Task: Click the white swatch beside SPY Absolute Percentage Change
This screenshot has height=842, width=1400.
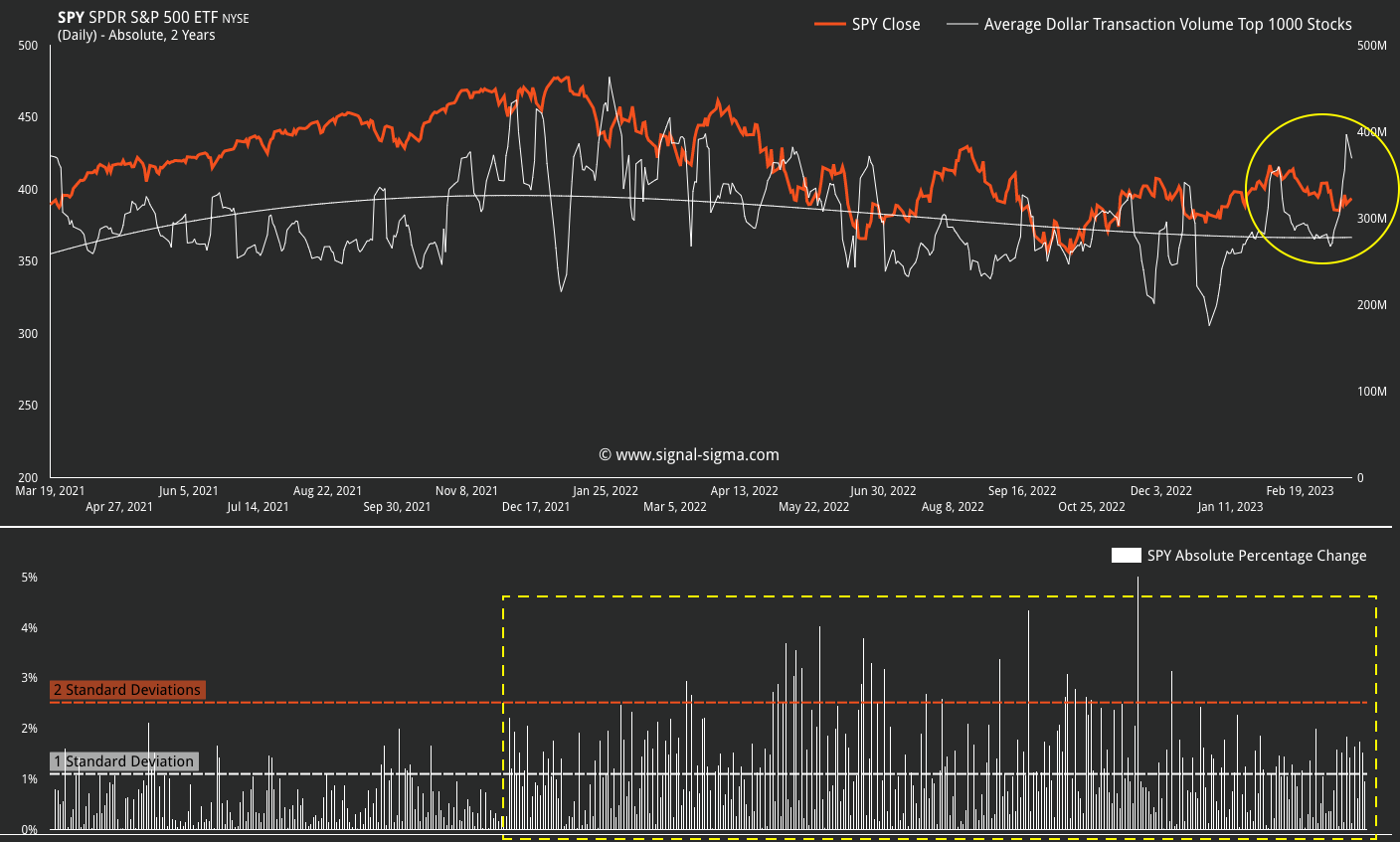Action: click(x=1126, y=556)
